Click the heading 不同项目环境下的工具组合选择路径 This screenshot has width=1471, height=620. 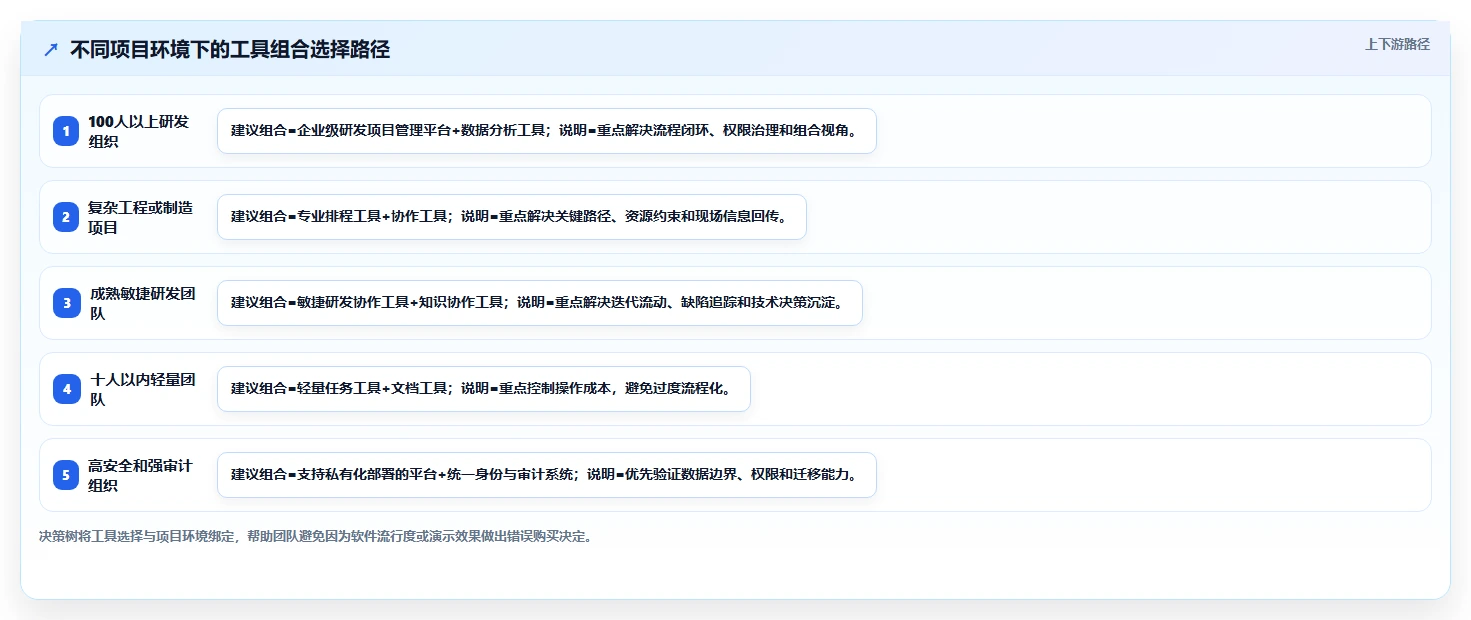pos(229,49)
